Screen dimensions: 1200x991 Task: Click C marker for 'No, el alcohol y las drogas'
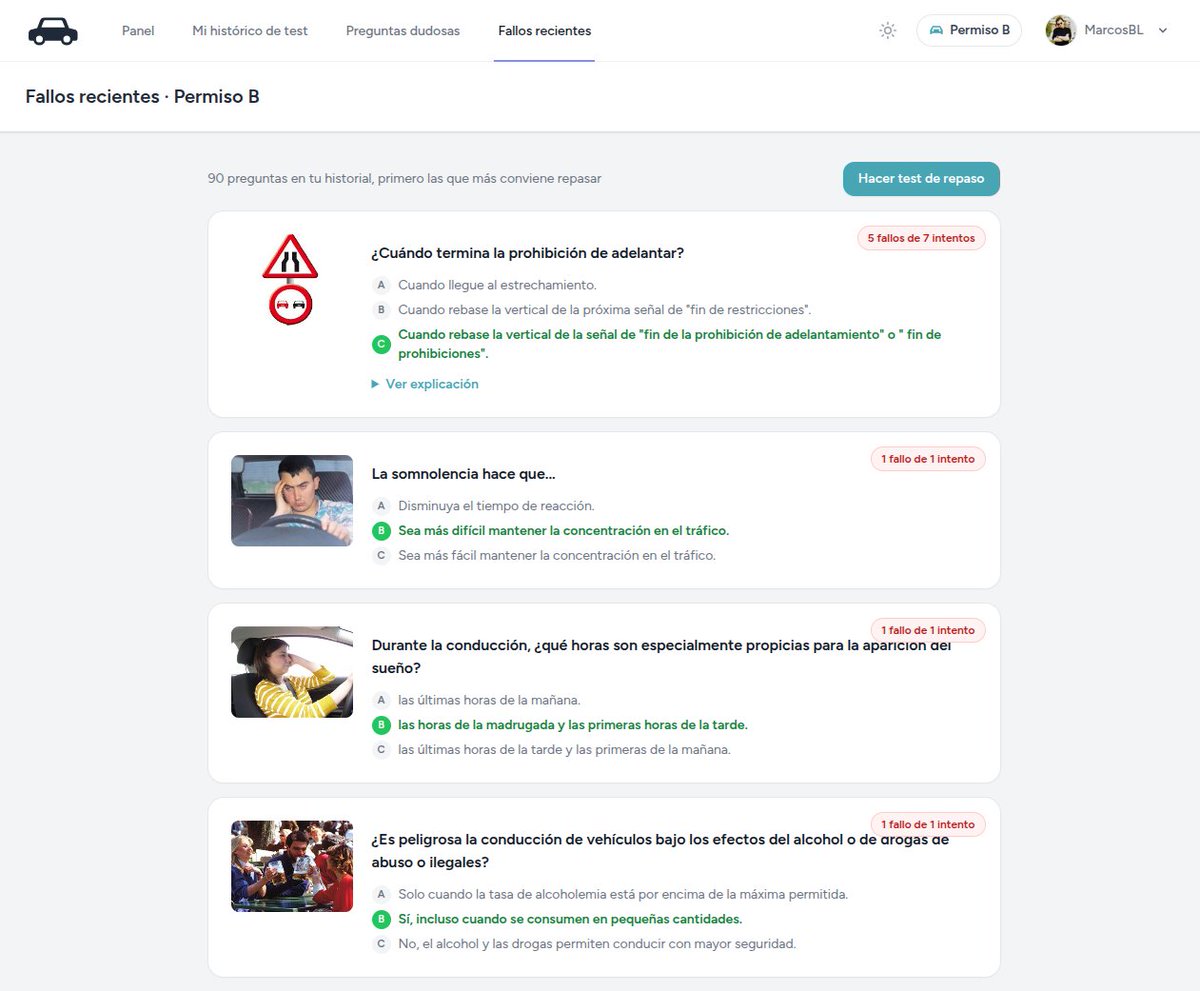(381, 943)
